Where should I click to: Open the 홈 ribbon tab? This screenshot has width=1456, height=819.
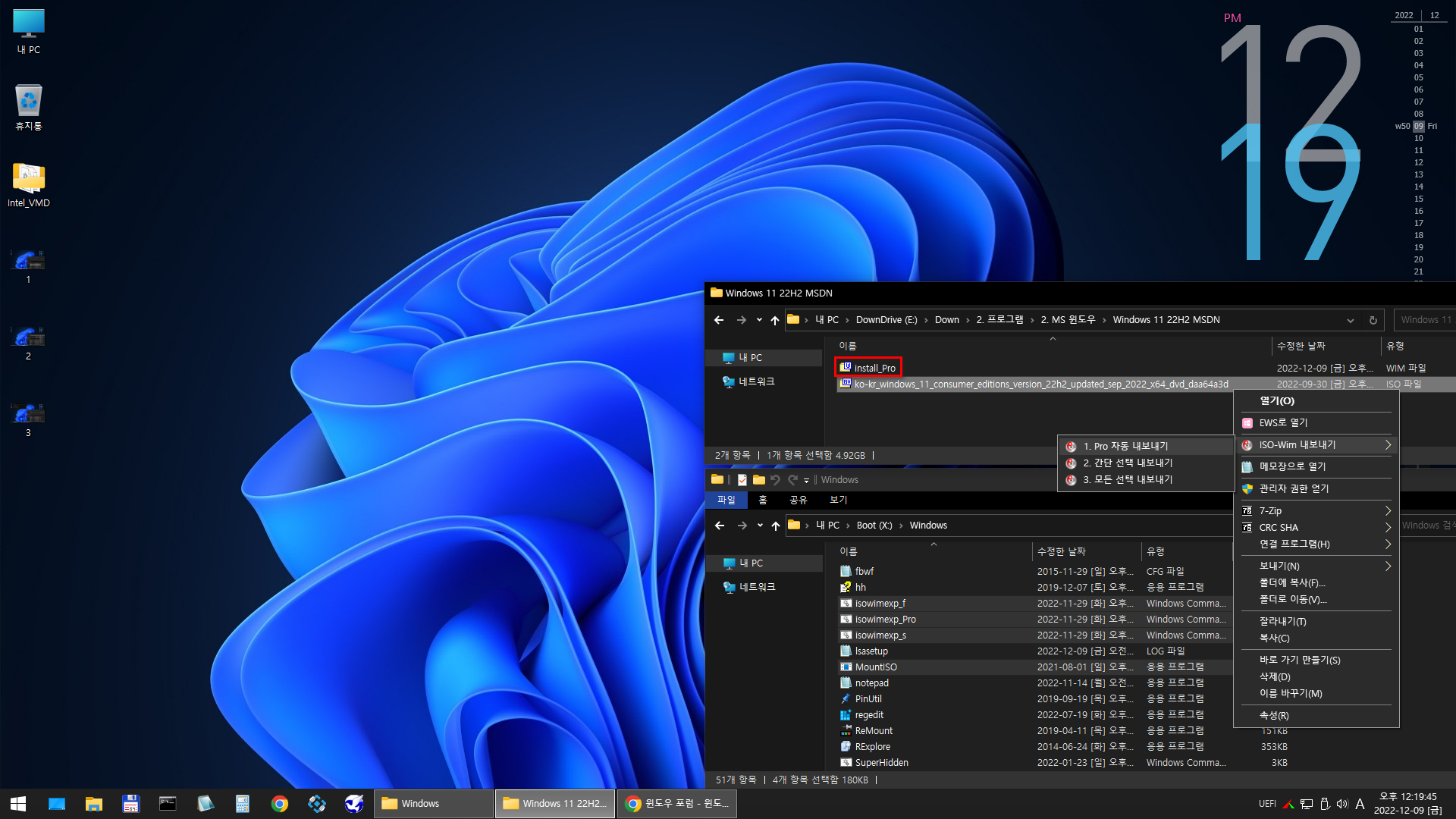click(763, 500)
